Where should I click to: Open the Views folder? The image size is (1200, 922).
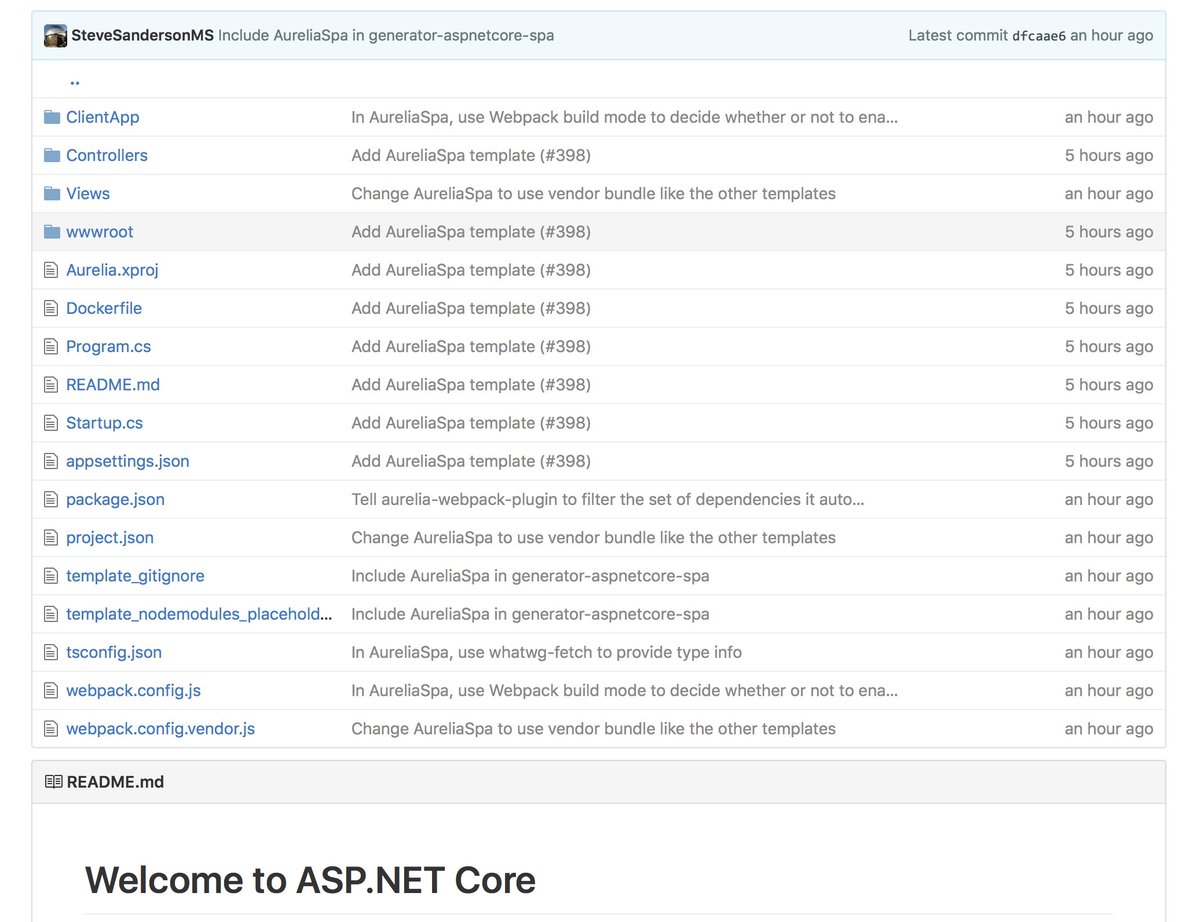pyautogui.click(x=88, y=193)
